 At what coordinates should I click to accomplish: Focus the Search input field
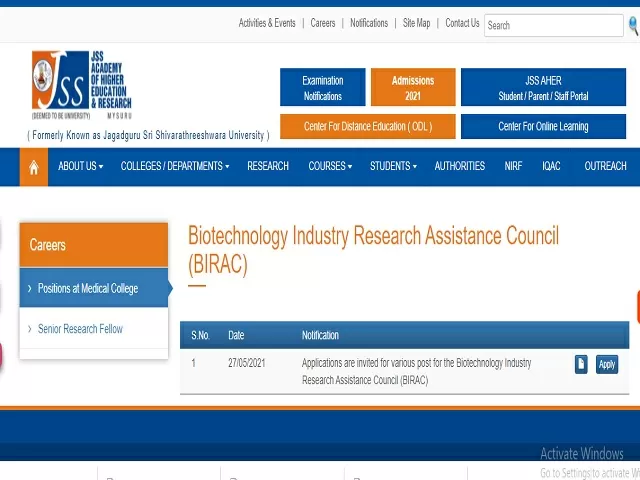tap(553, 25)
